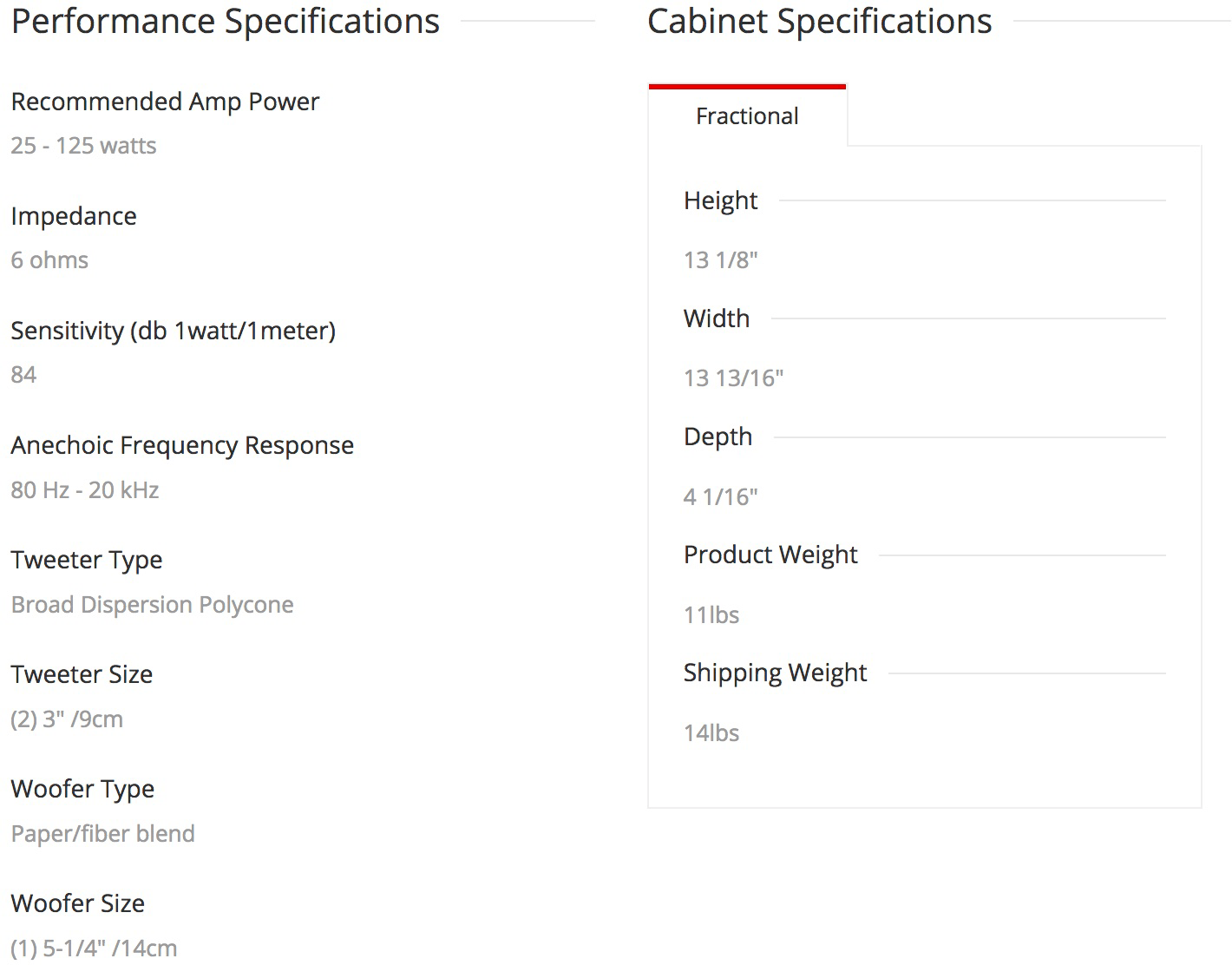Viewport: 1232px width, 965px height.
Task: Click the Tweeter Type label
Action: click(x=87, y=560)
